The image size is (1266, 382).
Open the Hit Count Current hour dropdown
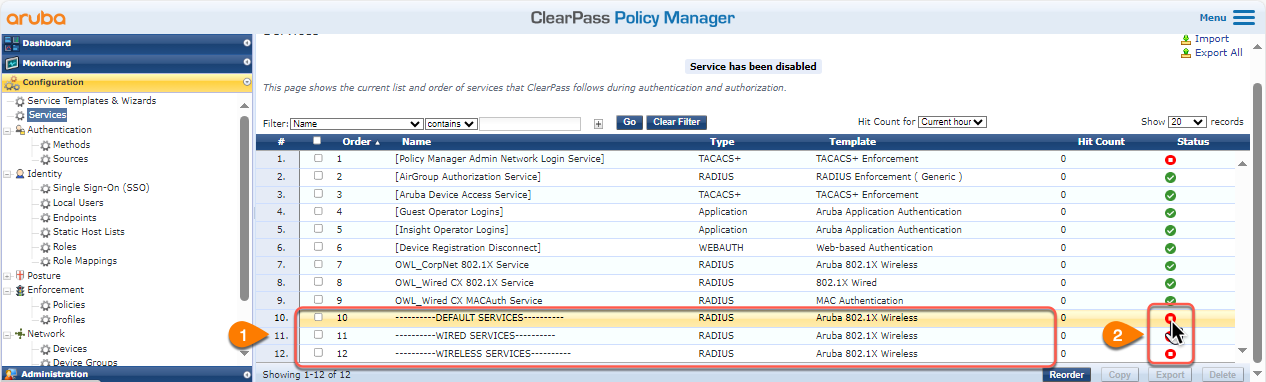(952, 122)
